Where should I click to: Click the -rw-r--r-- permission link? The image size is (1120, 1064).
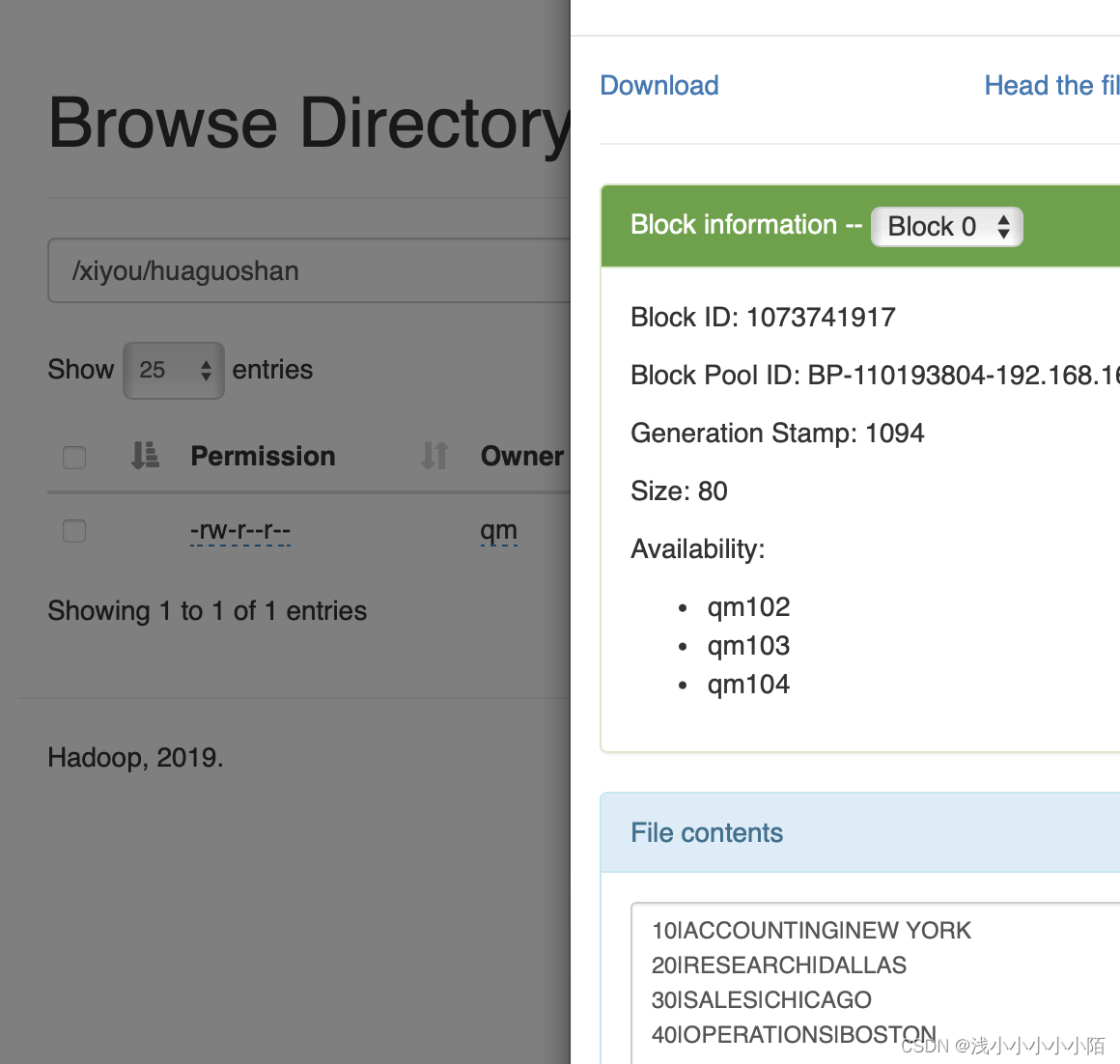240,531
